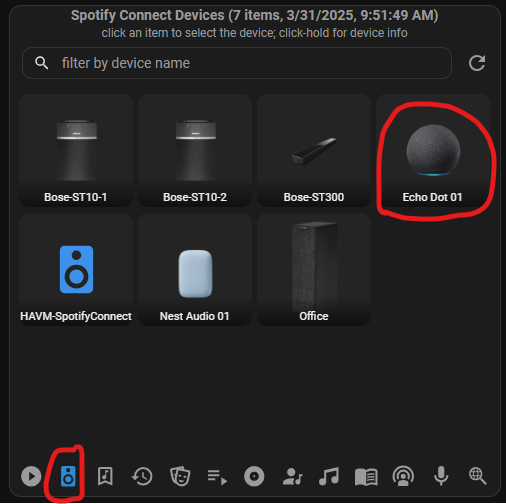This screenshot has height=504, width=506.
Task: Open the Audiobook Favorites book icon
Action: (x=366, y=477)
